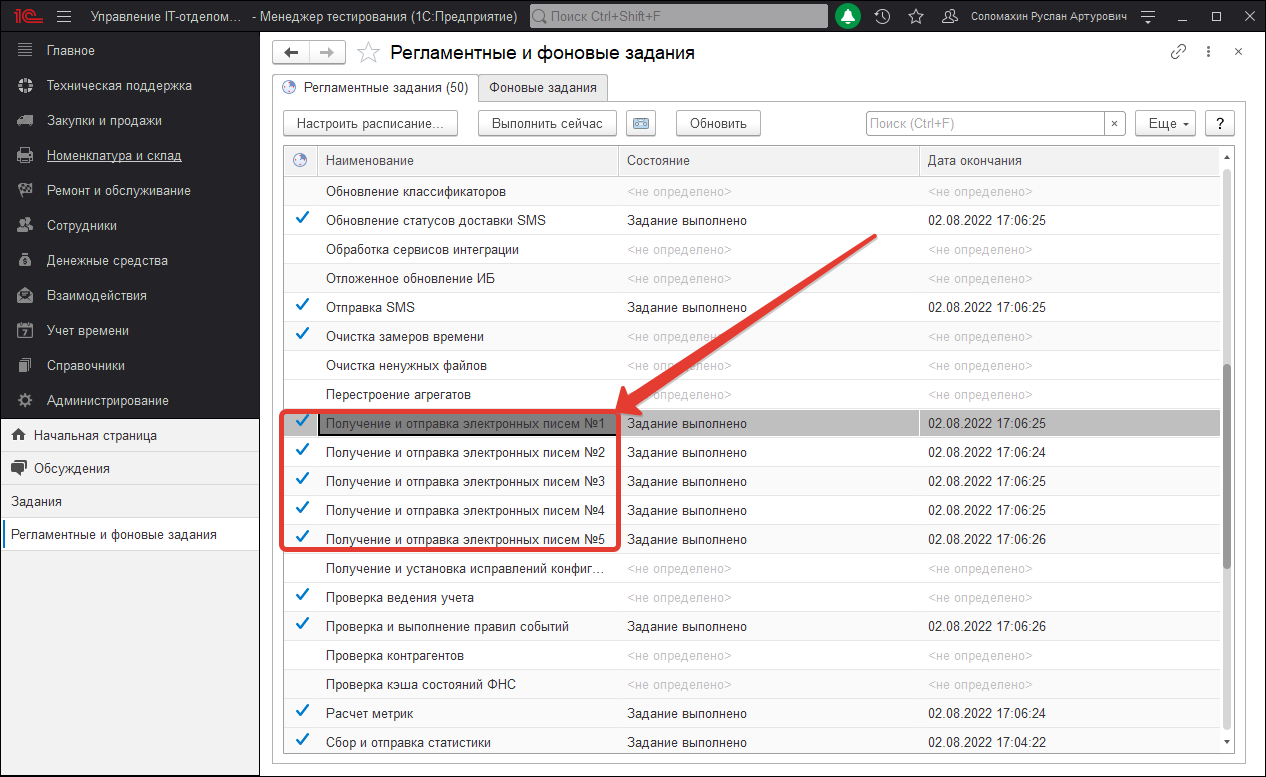Viewport: 1266px width, 777px height.
Task: Open favorites star in title bar
Action: click(915, 17)
